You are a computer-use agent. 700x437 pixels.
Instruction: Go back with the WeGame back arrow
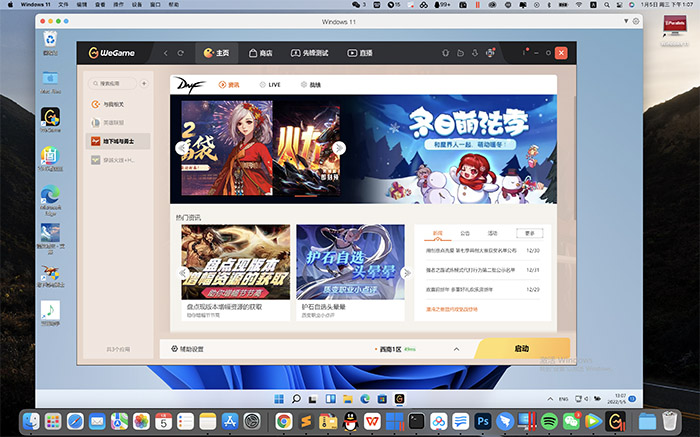166,53
